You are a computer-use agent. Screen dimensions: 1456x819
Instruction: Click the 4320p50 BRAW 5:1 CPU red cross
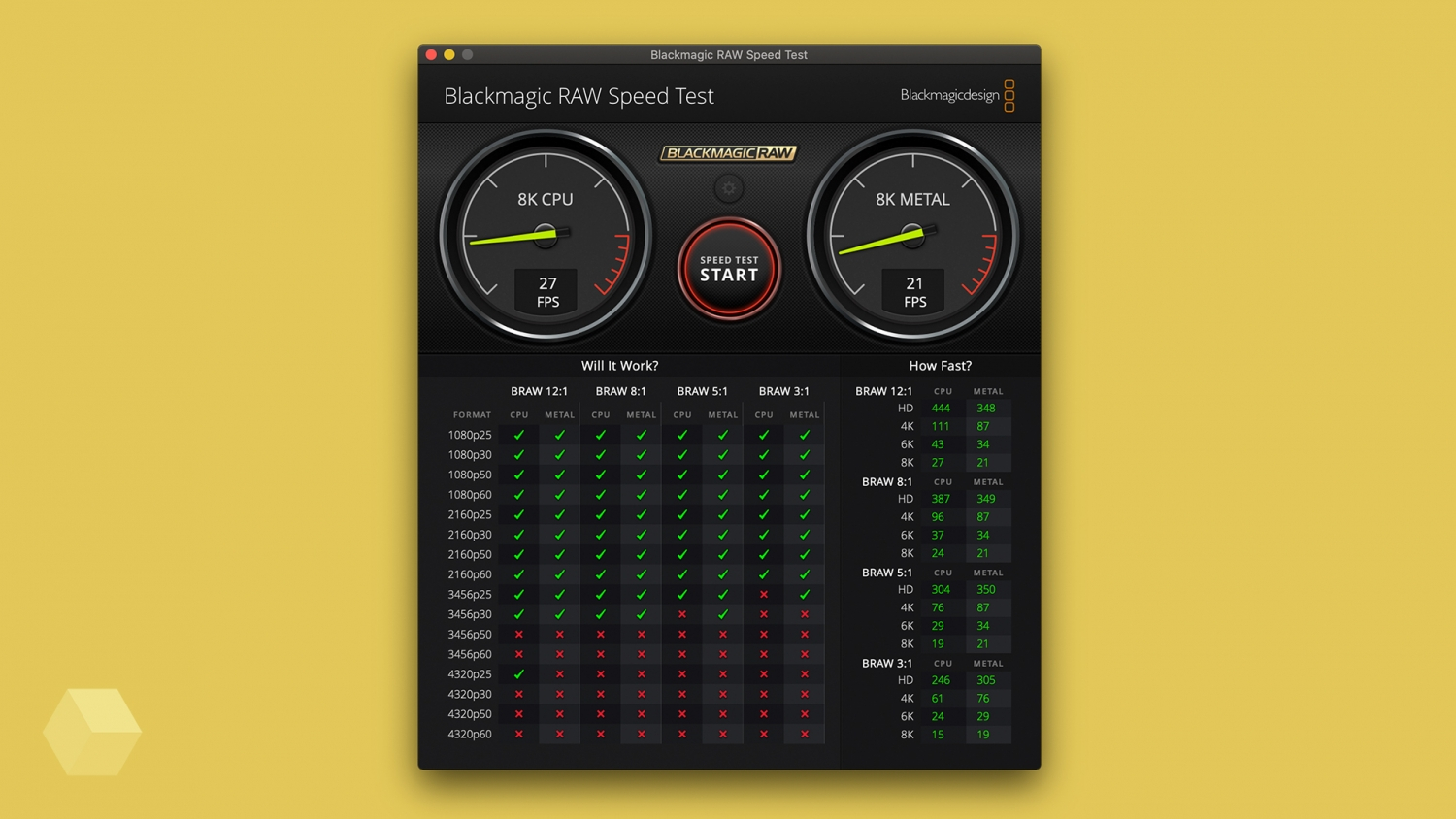(682, 714)
